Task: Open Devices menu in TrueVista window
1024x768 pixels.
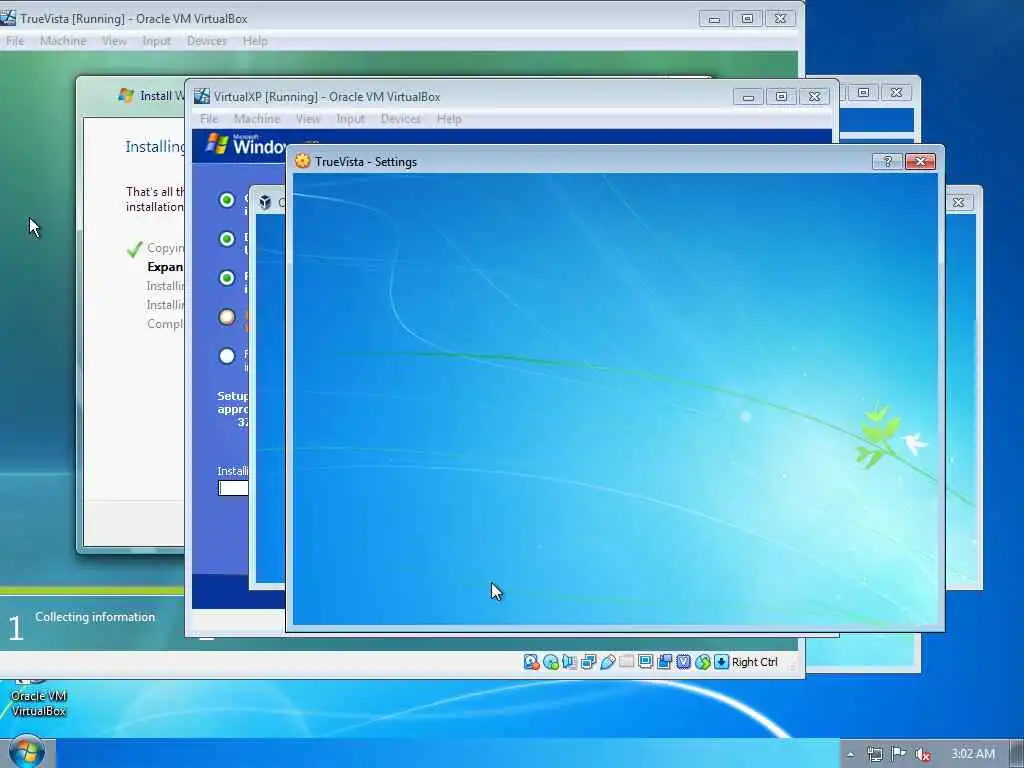Action: (206, 40)
